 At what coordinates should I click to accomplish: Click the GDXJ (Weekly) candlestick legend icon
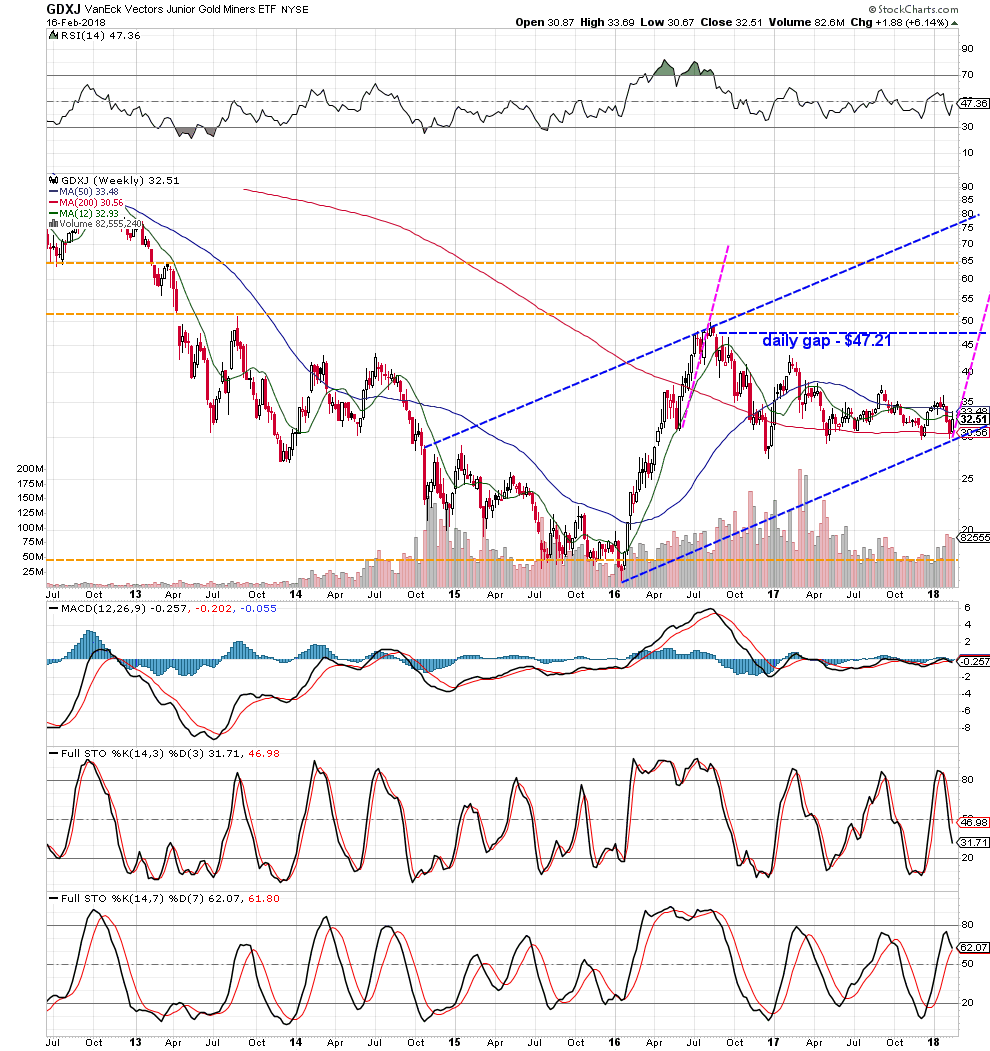click(52, 181)
